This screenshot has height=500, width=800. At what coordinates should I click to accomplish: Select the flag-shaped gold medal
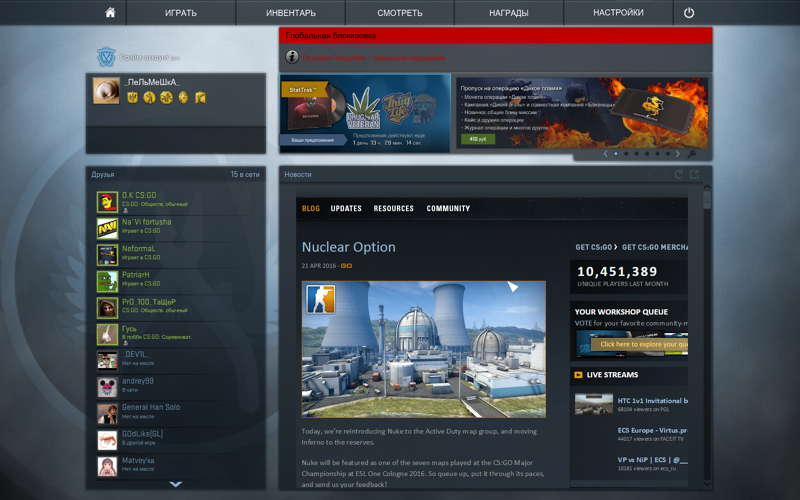201,97
